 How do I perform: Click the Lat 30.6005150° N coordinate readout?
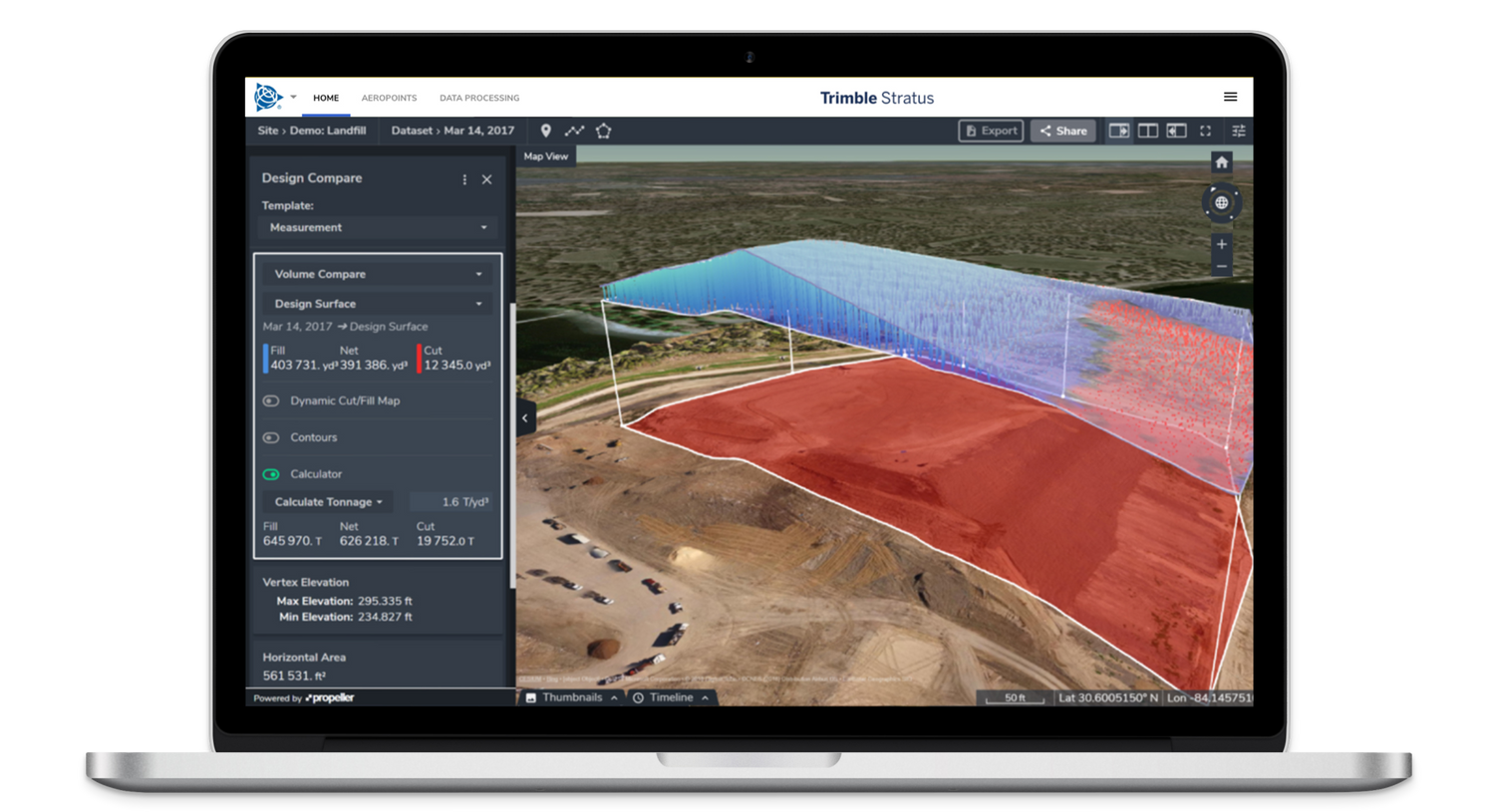tap(1108, 697)
